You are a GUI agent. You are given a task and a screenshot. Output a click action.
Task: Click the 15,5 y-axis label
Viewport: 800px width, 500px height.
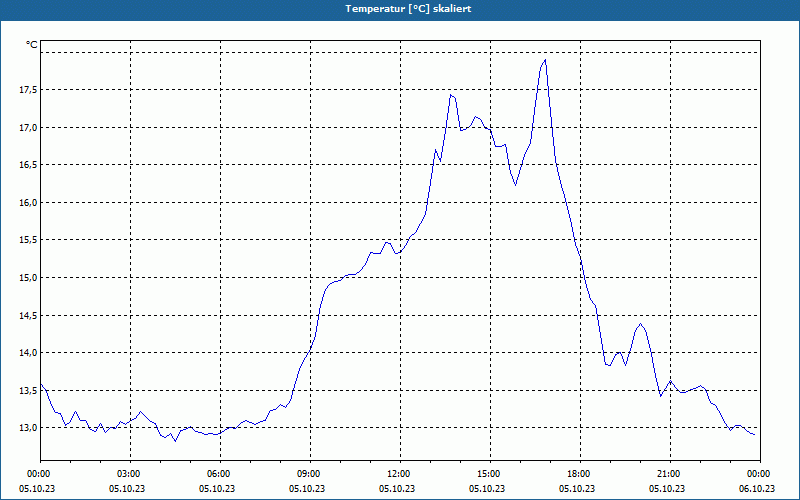(x=28, y=240)
